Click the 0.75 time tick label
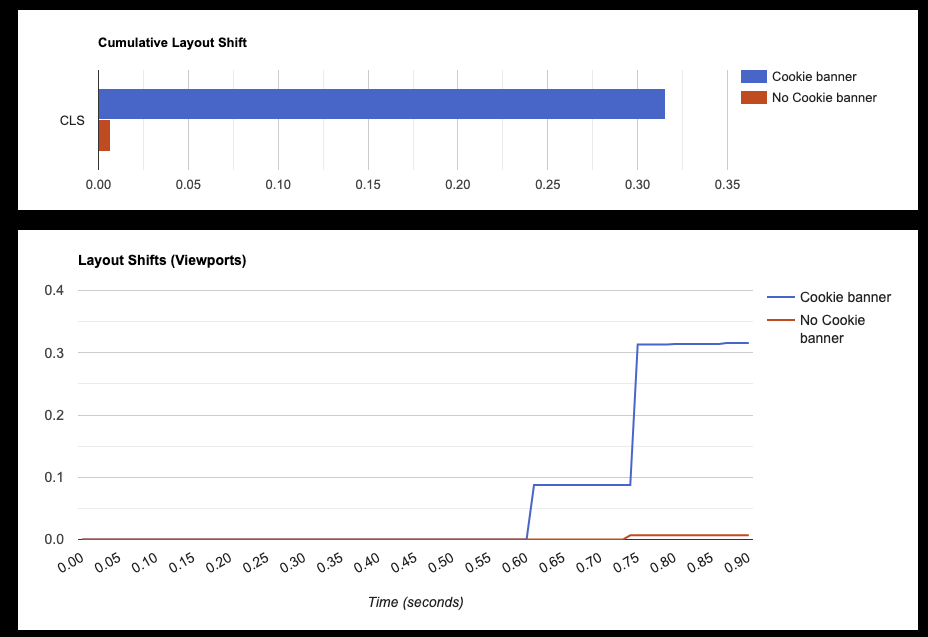 [626, 563]
